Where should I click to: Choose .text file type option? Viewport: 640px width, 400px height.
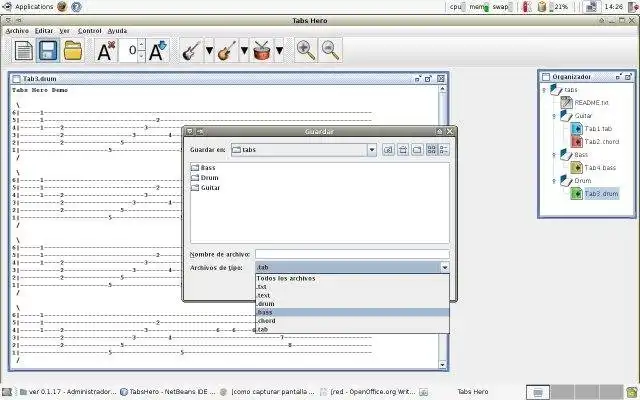tap(352, 295)
